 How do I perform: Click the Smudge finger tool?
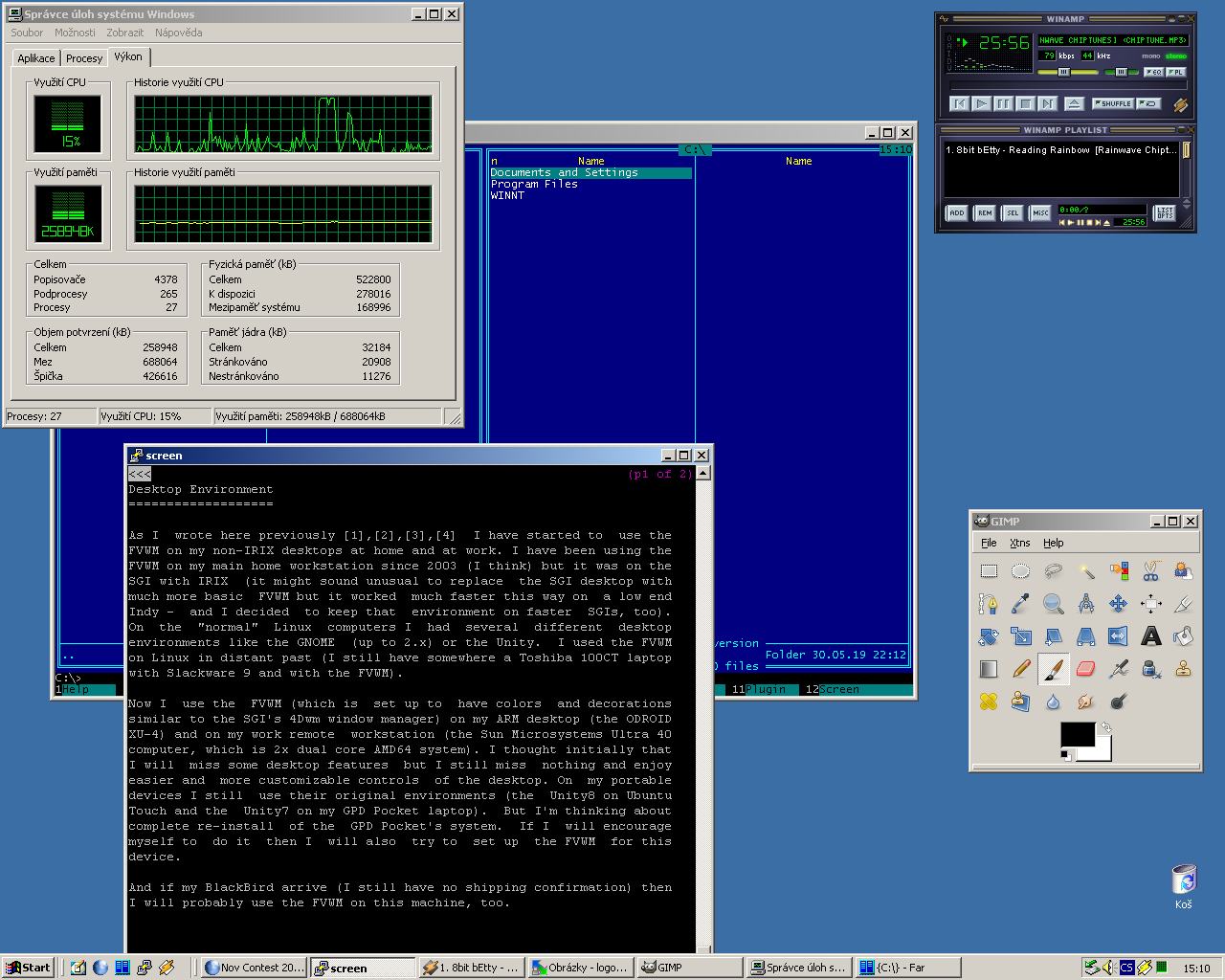(x=1085, y=702)
